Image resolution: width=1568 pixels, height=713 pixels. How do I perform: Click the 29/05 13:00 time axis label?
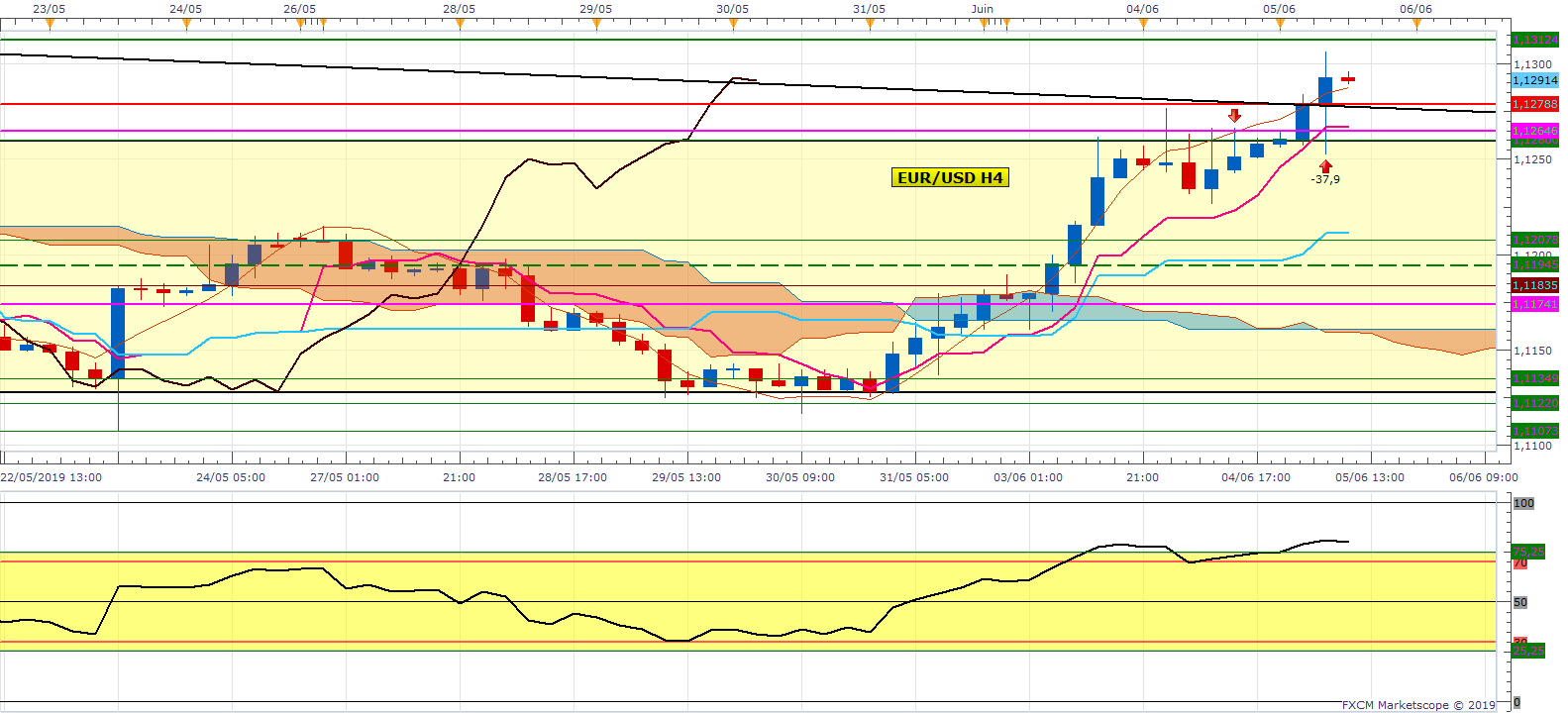coord(686,477)
